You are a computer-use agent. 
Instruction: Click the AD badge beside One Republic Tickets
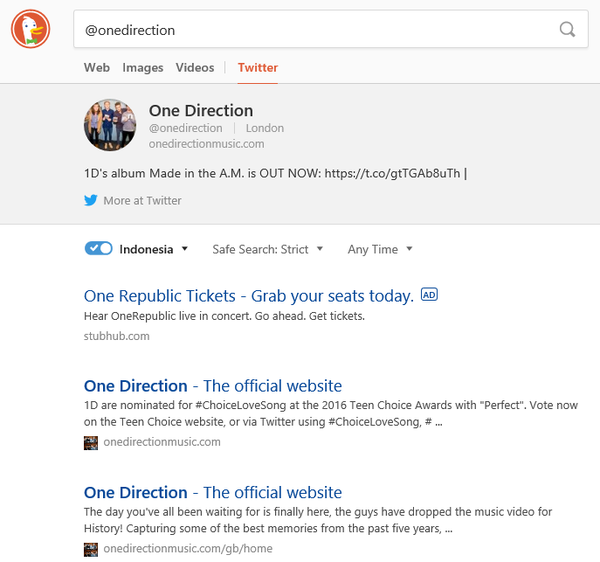[429, 295]
